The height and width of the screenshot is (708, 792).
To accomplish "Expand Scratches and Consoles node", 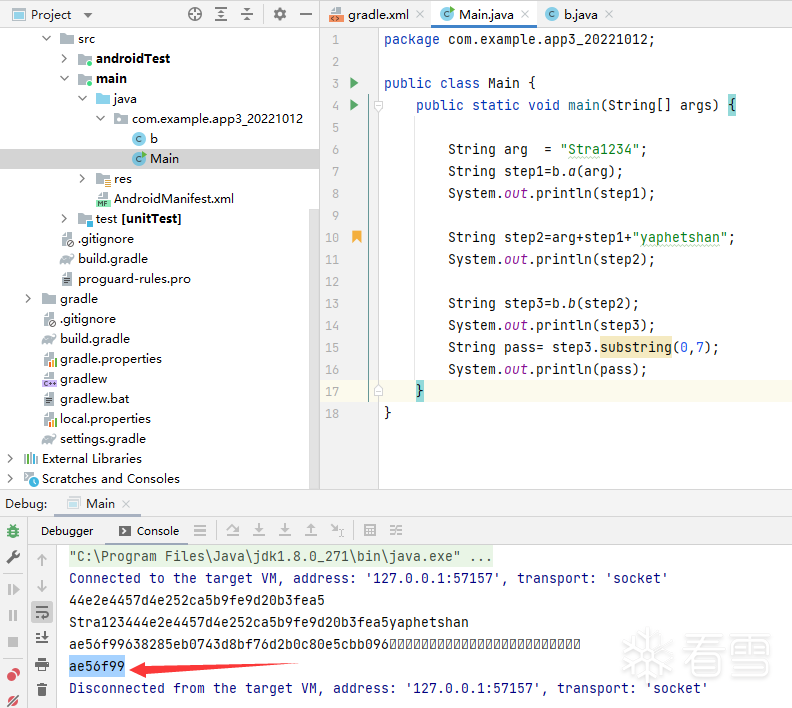I will (x=10, y=478).
